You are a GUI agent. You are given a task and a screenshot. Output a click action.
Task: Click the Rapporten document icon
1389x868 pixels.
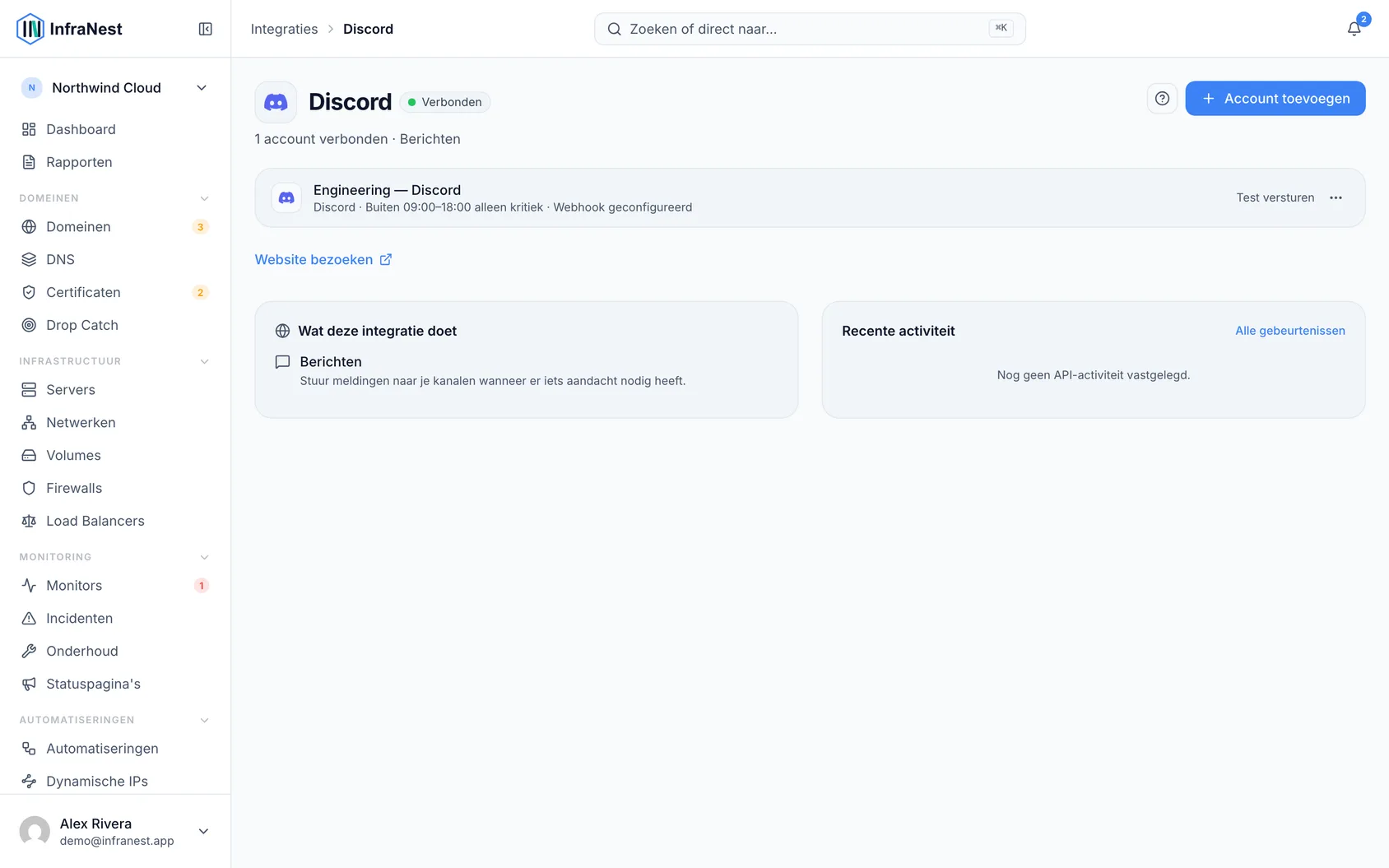(29, 162)
